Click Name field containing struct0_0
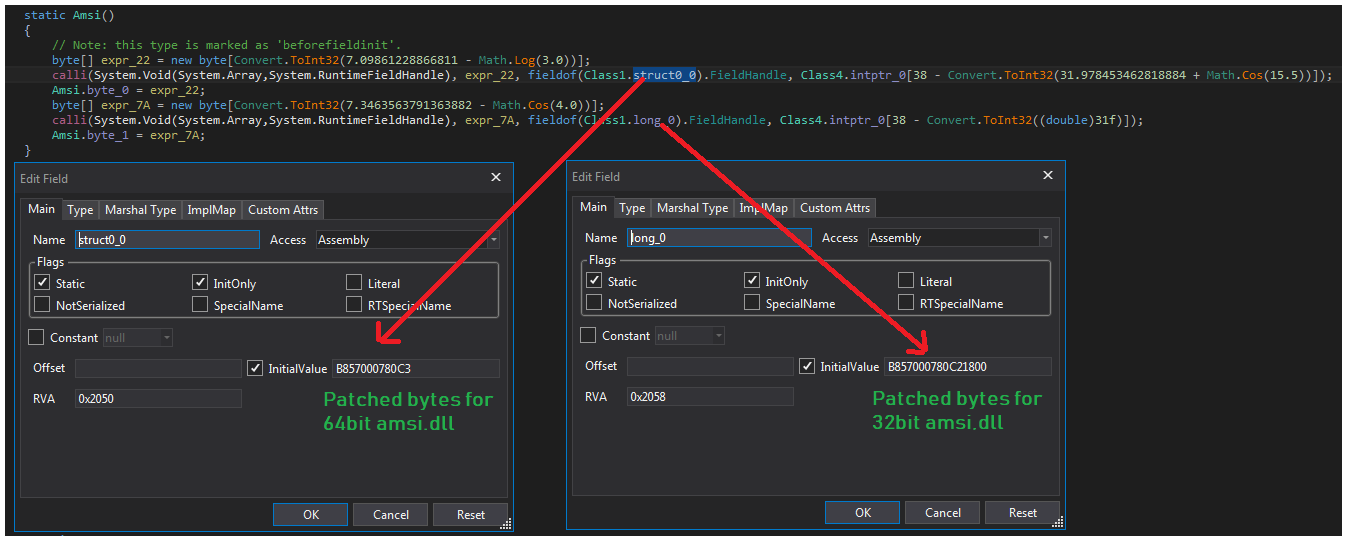 pos(167,240)
